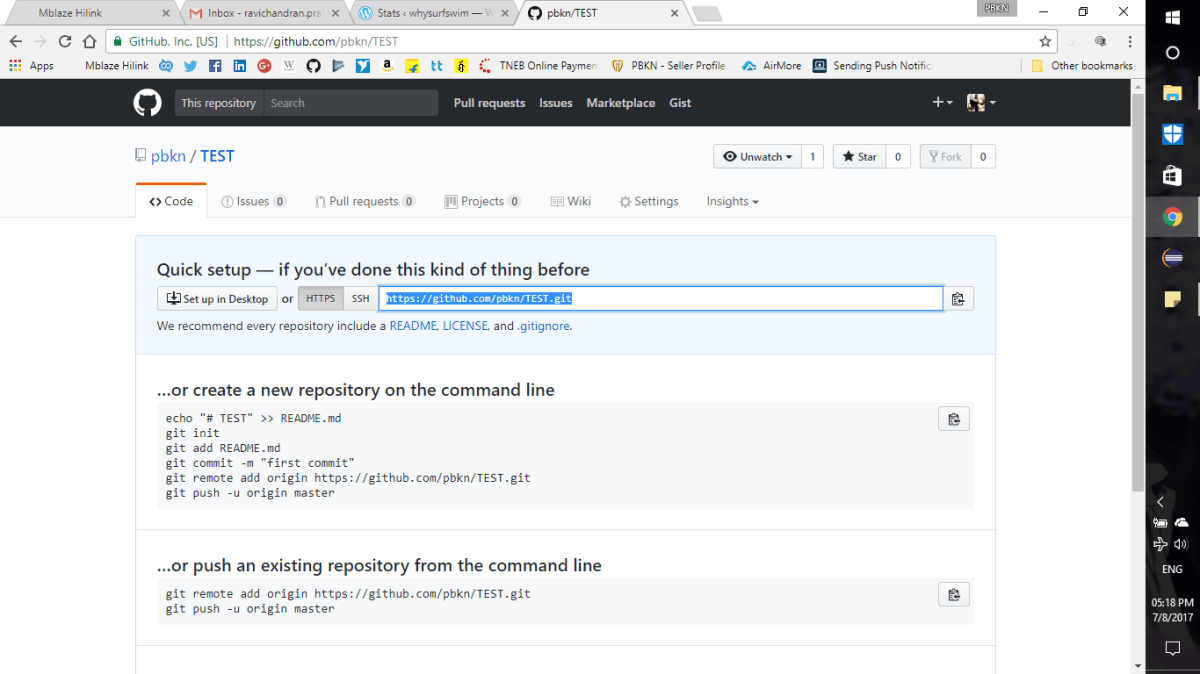Copy the new repository command line instructions

[x=953, y=418]
